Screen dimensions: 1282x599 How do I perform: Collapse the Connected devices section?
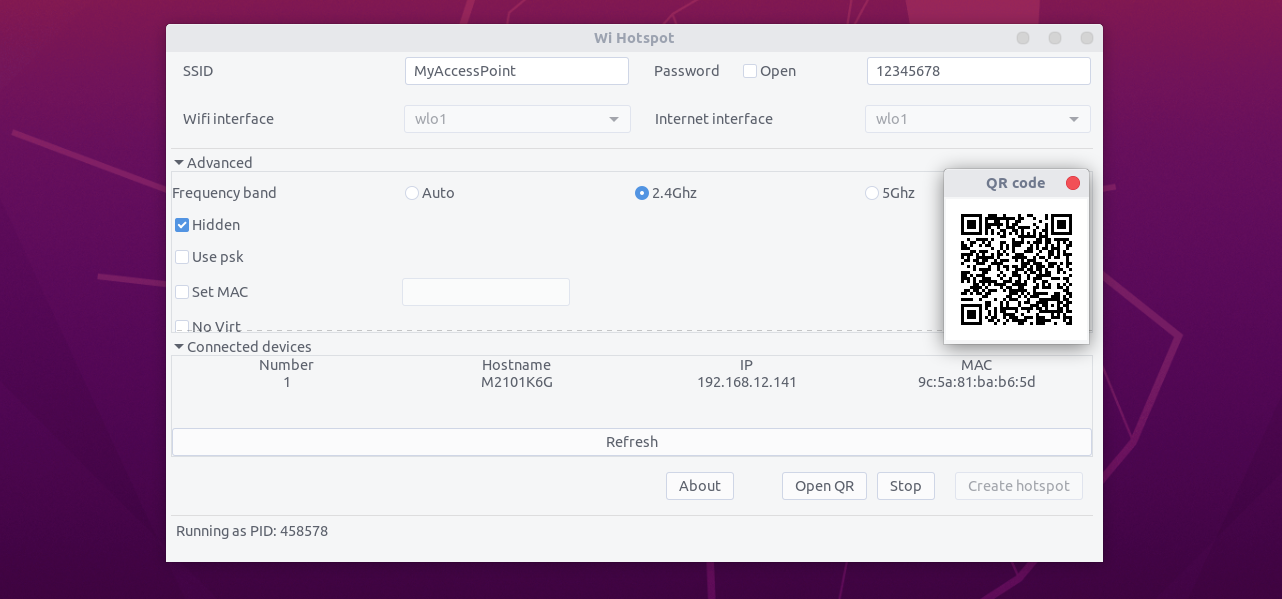[x=179, y=347]
